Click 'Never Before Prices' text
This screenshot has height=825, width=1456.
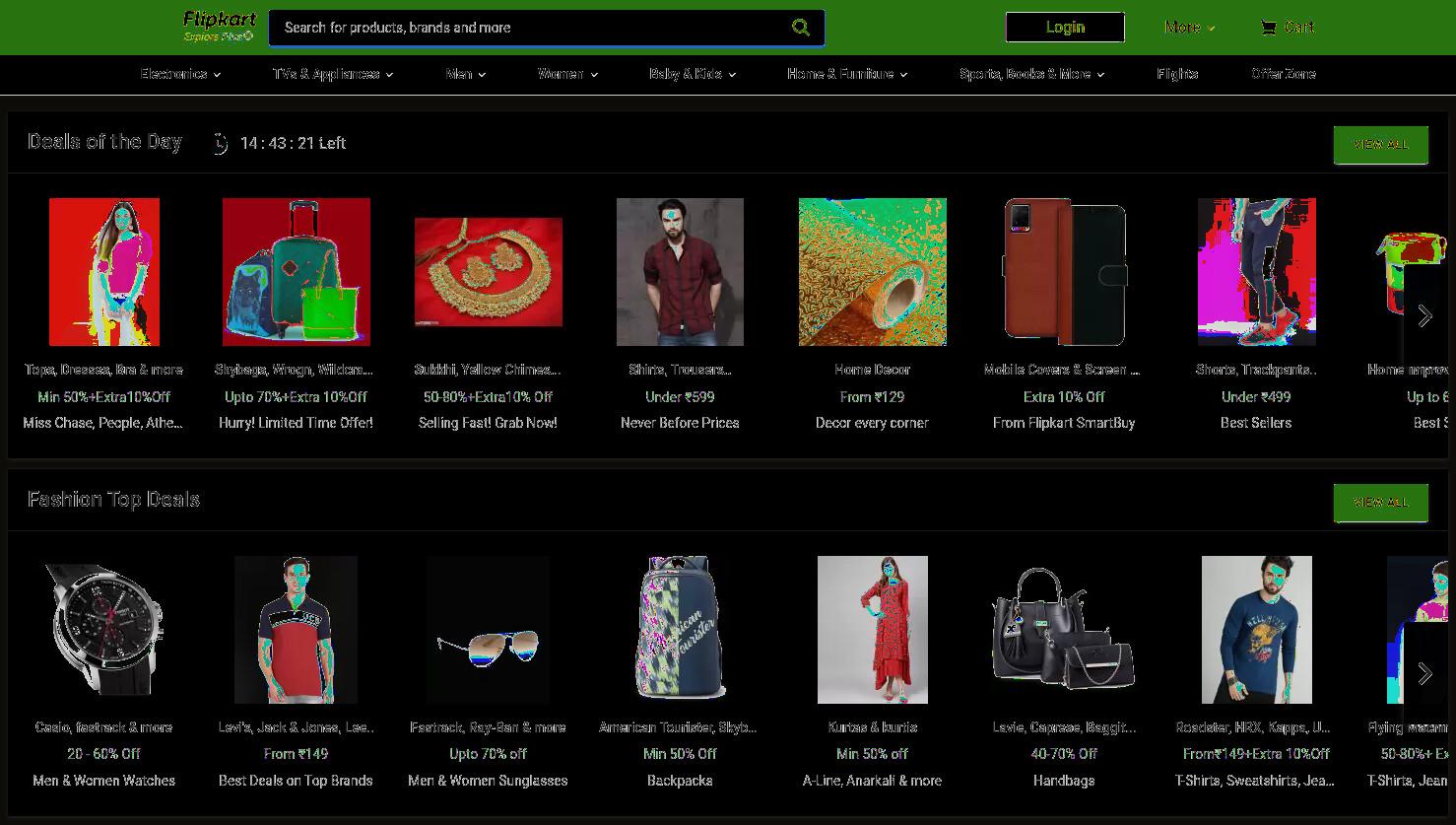(680, 423)
